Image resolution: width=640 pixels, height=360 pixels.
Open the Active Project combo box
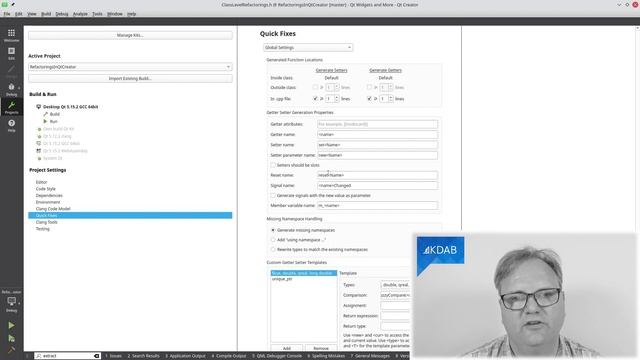[x=130, y=67]
